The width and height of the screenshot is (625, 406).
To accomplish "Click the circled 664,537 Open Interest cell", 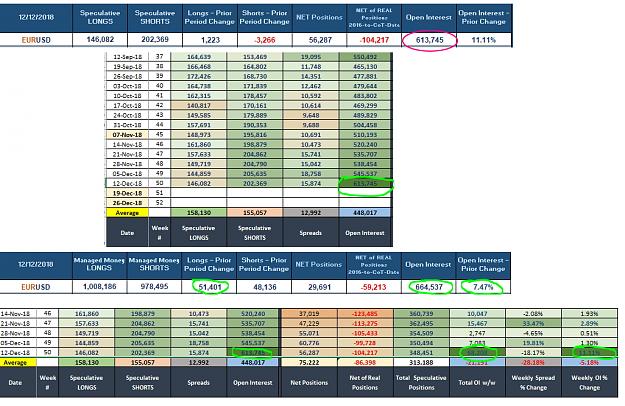I will tap(429, 287).
